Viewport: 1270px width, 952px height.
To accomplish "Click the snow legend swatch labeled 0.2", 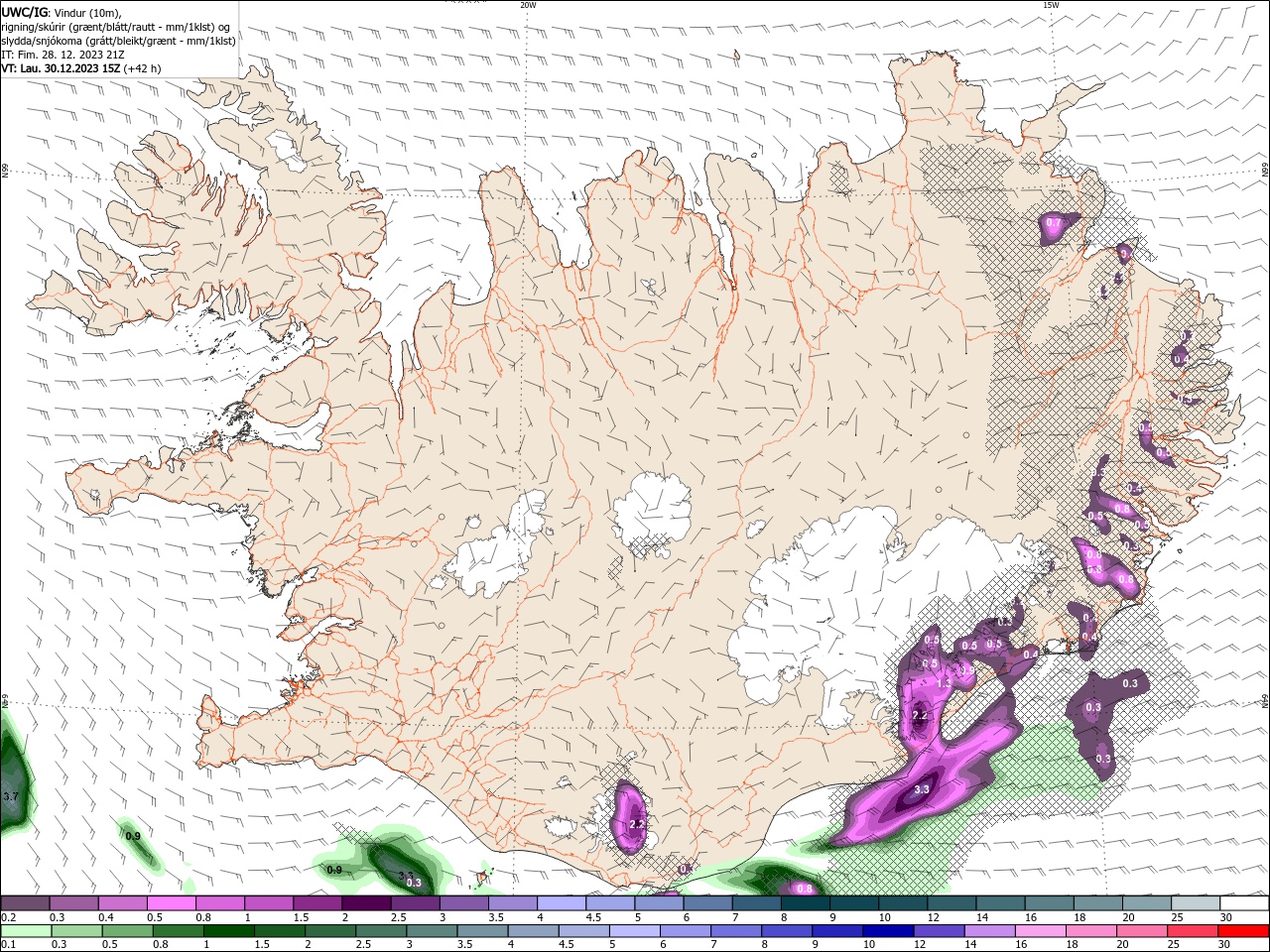I will pyautogui.click(x=25, y=903).
